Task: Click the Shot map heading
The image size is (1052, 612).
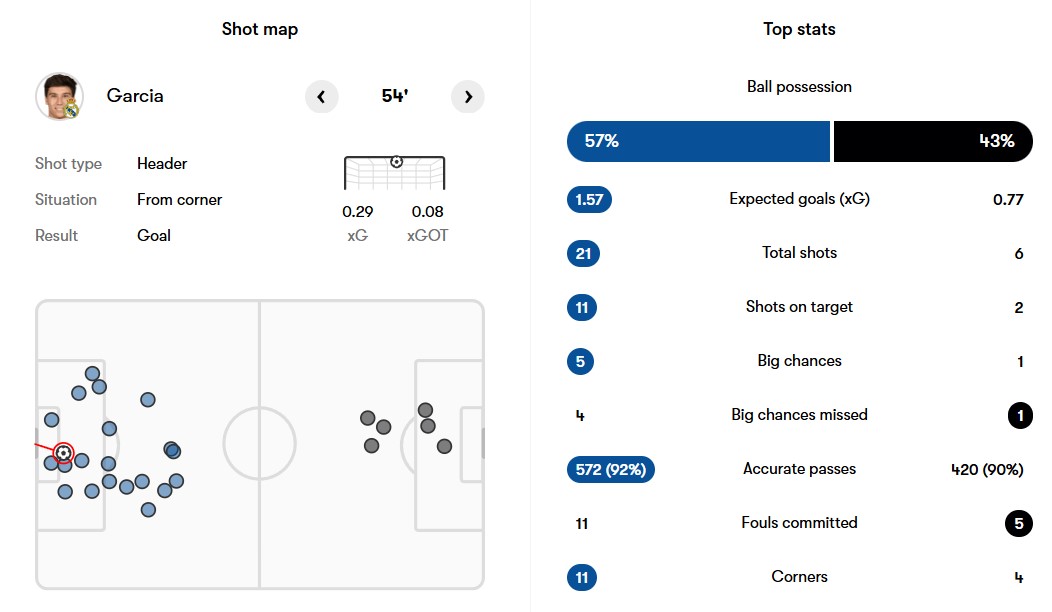Action: pos(260,29)
